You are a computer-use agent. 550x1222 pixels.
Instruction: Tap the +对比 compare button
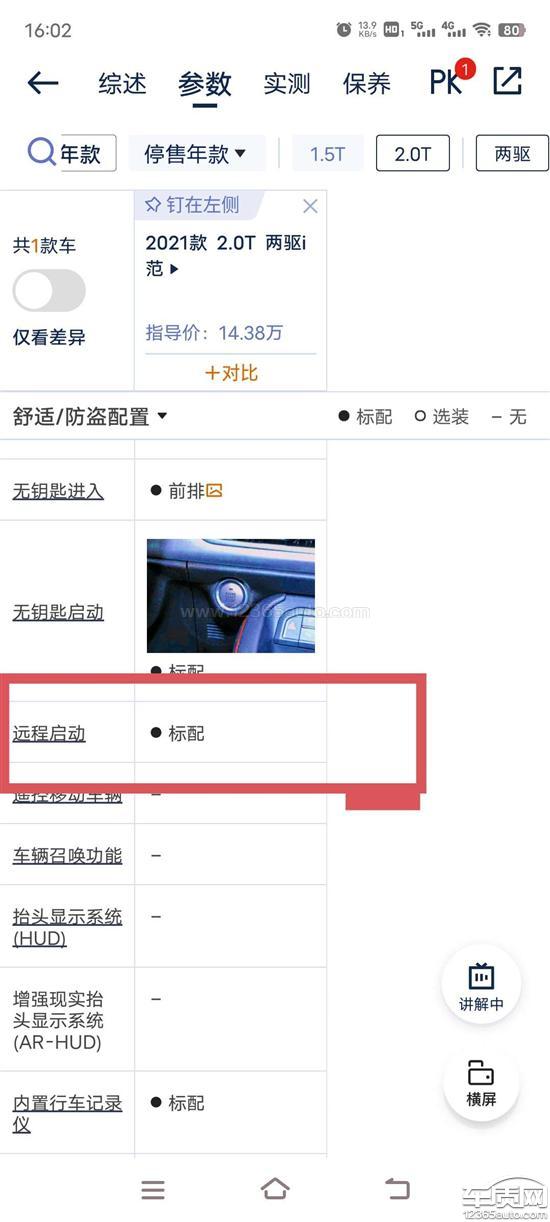[x=231, y=373]
